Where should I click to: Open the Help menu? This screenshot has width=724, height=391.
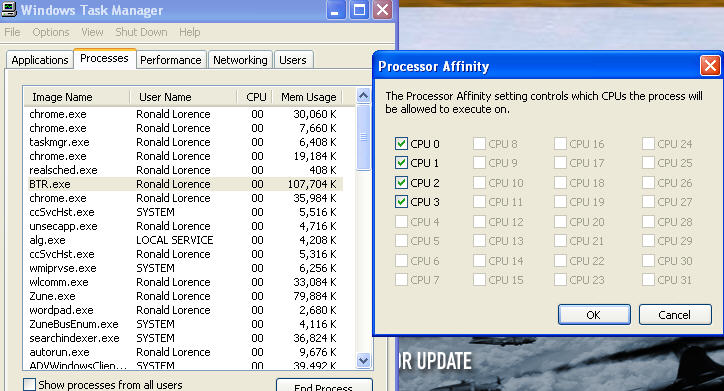(x=189, y=32)
